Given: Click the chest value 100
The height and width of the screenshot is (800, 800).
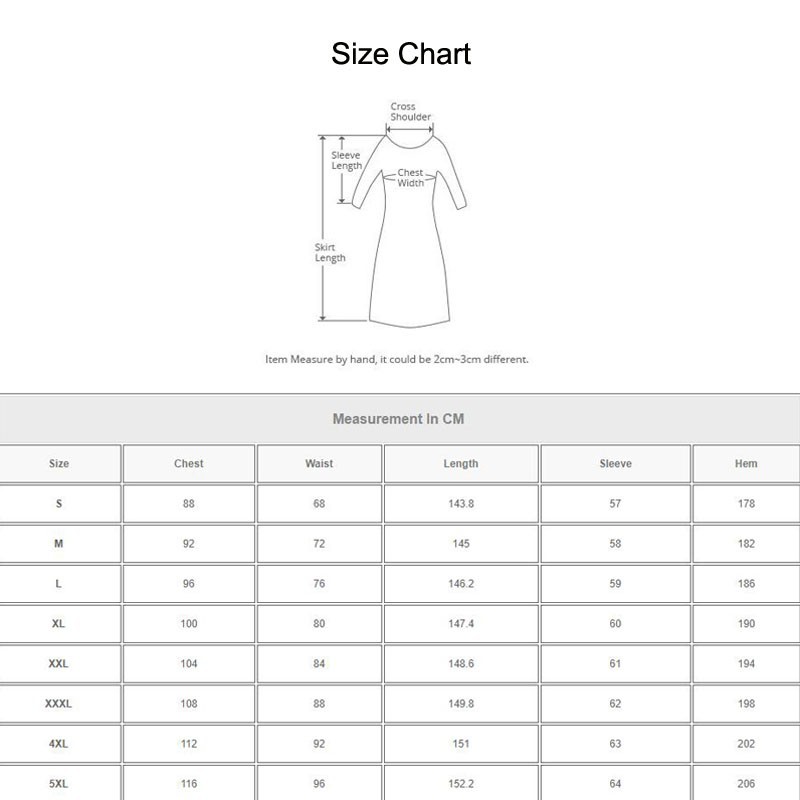Looking at the screenshot, I should tap(188, 624).
